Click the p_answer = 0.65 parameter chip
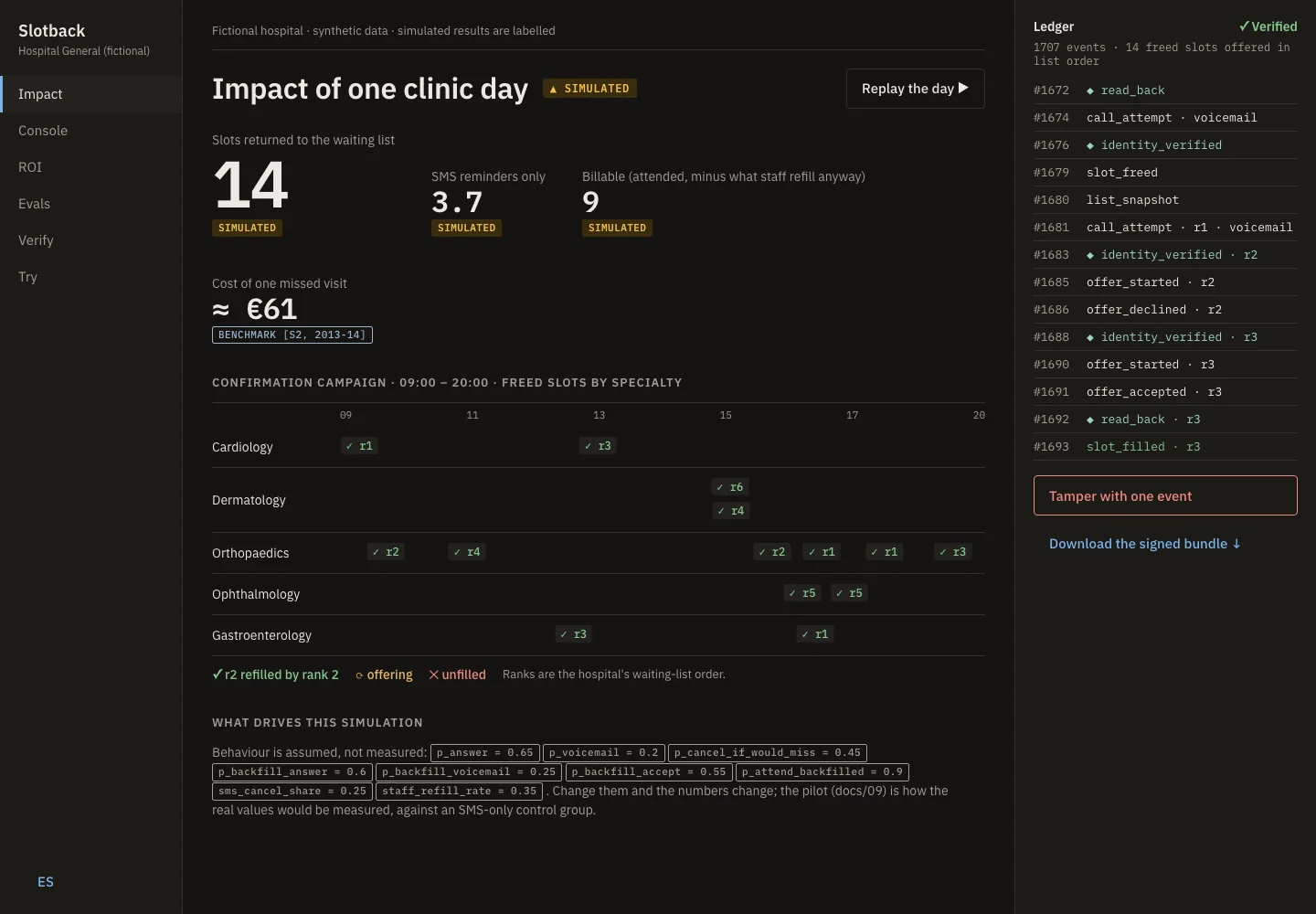The width and height of the screenshot is (1316, 914). tap(485, 753)
